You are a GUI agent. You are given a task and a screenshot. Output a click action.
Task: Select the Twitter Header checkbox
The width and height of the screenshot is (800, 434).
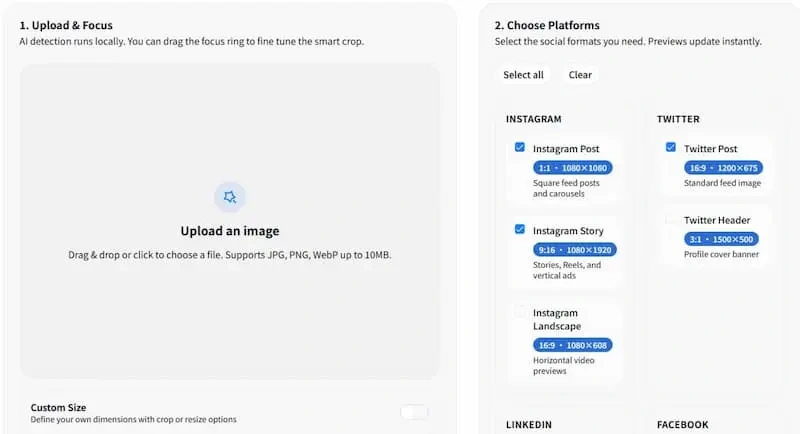(671, 219)
